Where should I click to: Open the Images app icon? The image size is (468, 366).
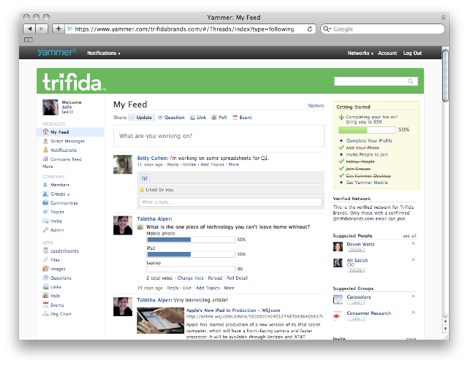point(46,269)
